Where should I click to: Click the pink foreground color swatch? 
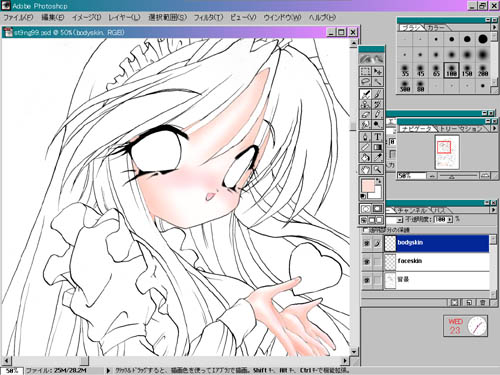368,186
